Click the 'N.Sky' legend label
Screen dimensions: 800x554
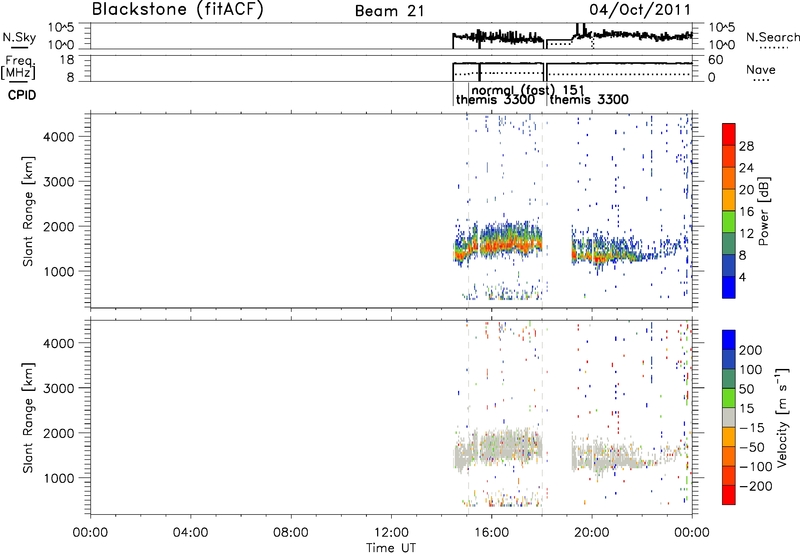[x=19, y=37]
